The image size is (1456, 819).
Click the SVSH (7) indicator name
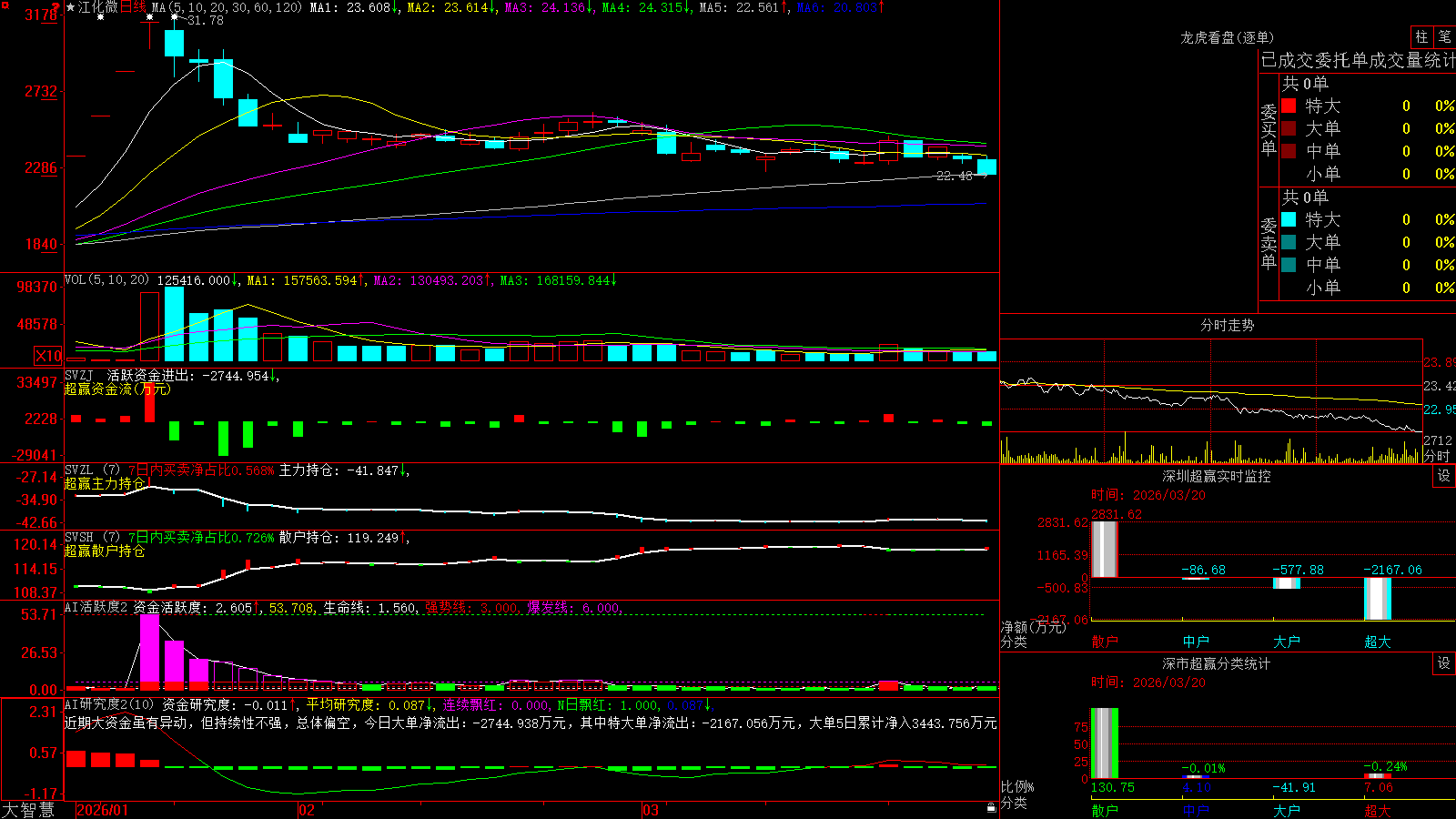(92, 538)
